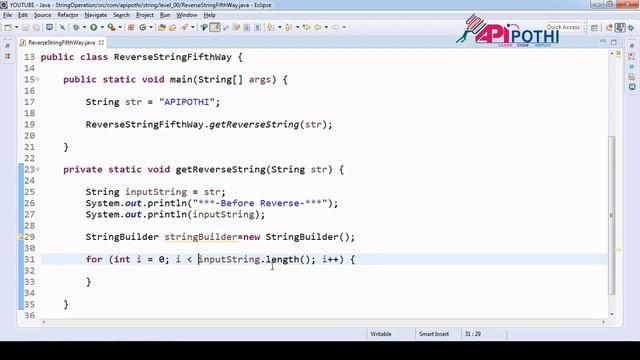Click the underlined stringBuilder variable on line 29

pos(201,237)
